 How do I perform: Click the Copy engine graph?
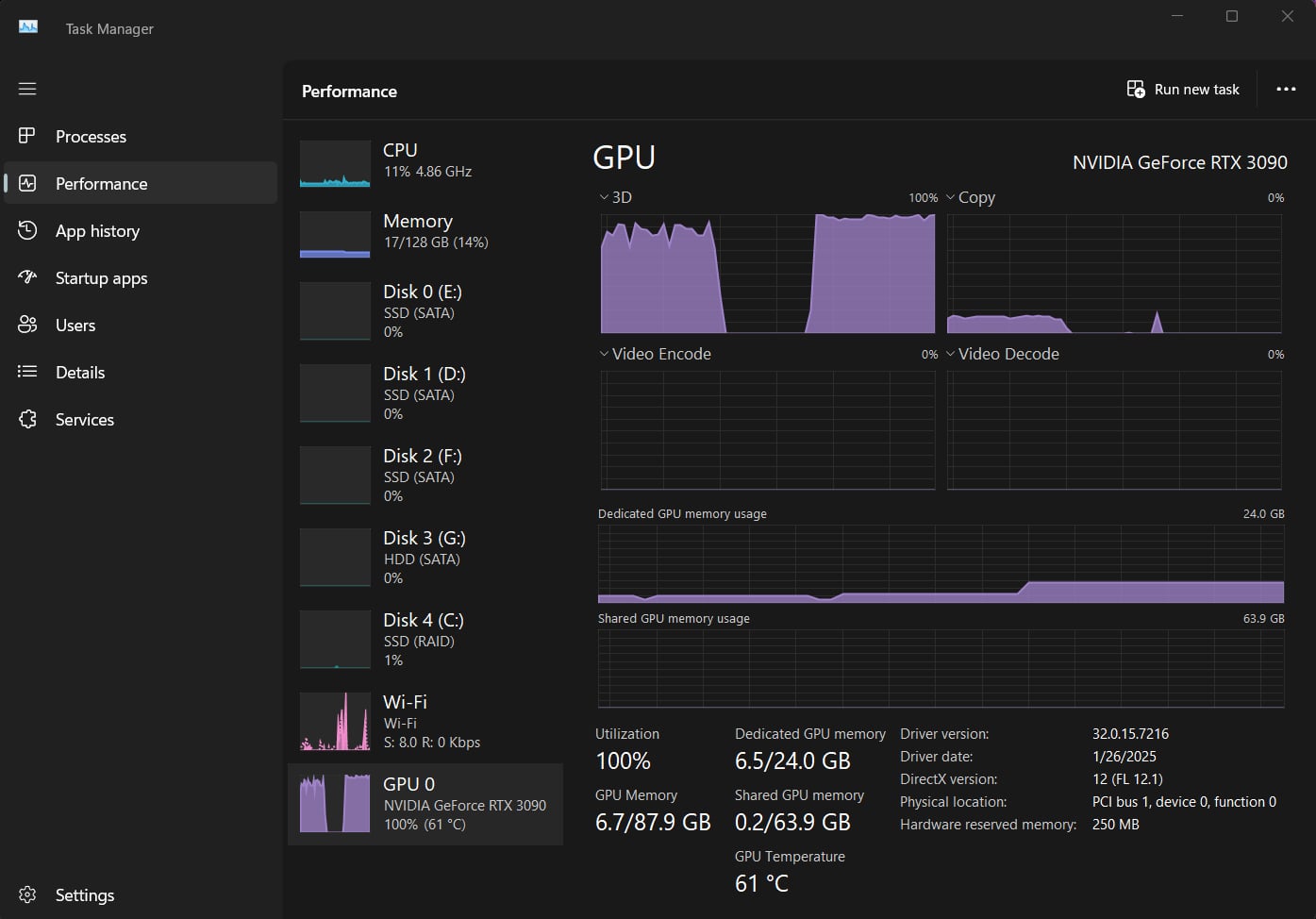[1114, 274]
